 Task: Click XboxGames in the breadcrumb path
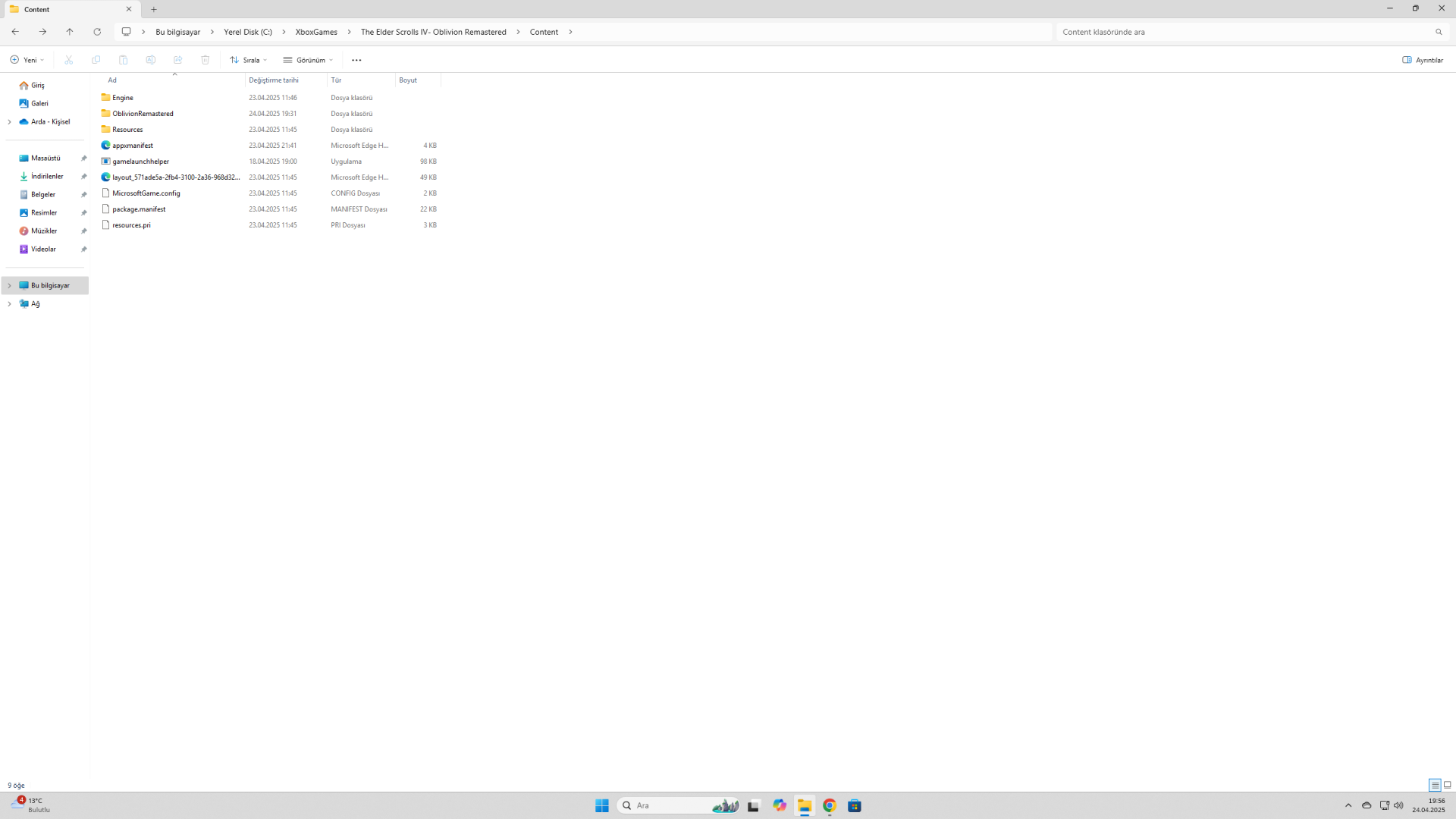coord(316,32)
